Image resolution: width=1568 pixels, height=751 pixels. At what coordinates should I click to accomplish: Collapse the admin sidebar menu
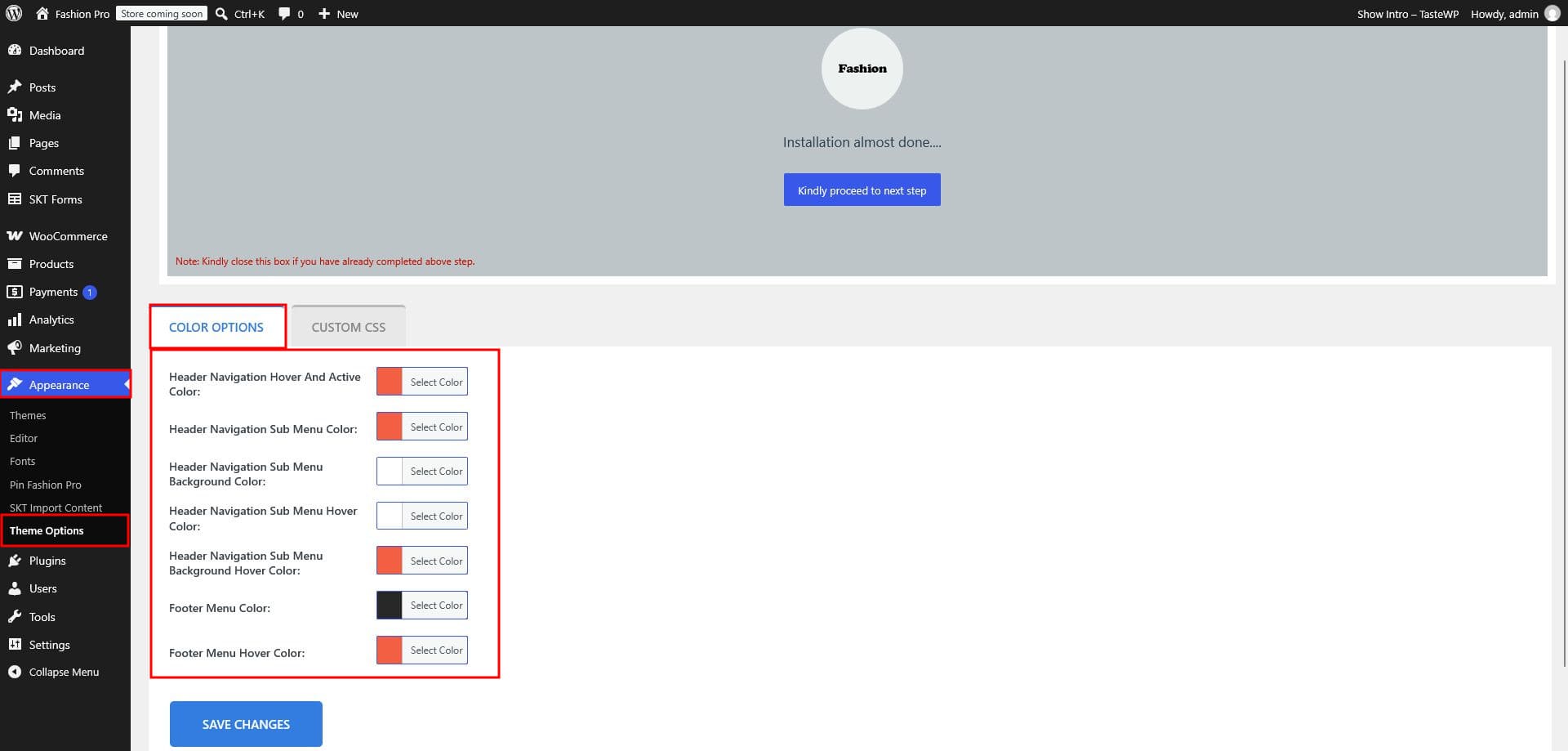[x=54, y=672]
